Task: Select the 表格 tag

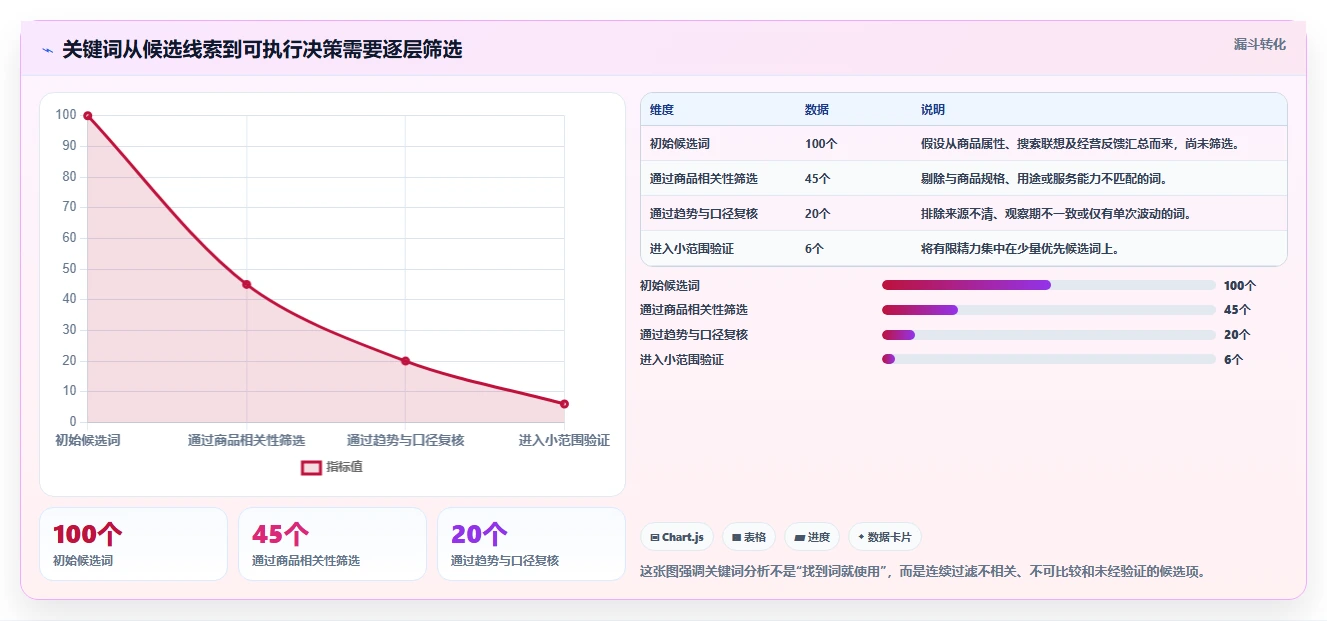Action: pos(749,537)
